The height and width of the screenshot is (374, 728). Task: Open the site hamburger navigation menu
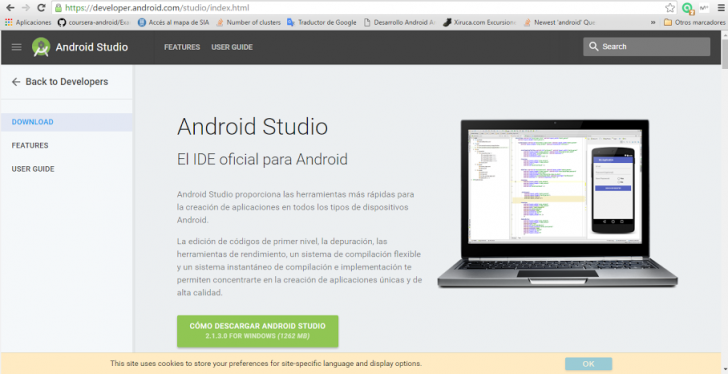tap(16, 47)
